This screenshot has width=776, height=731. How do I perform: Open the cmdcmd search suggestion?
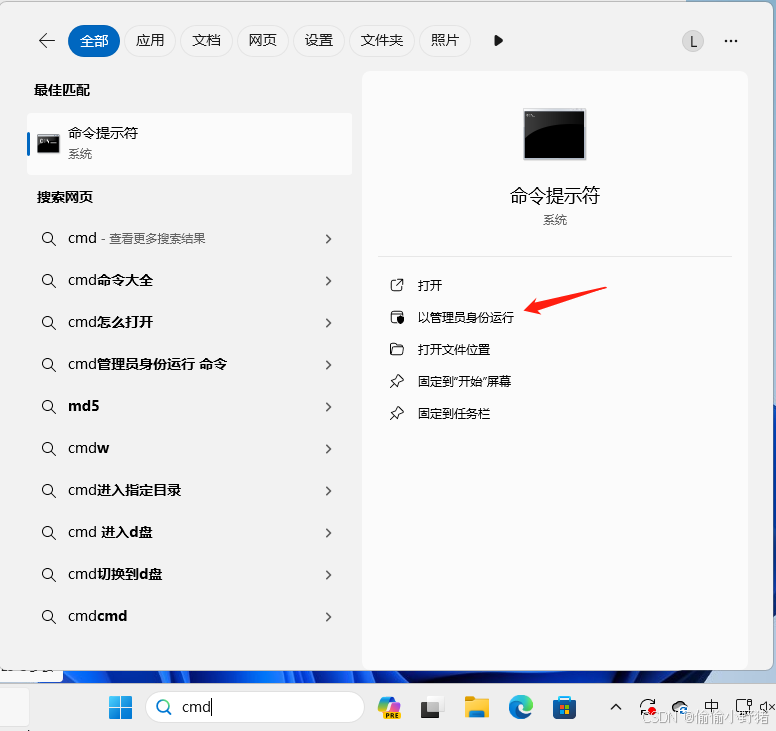pyautogui.click(x=188, y=617)
